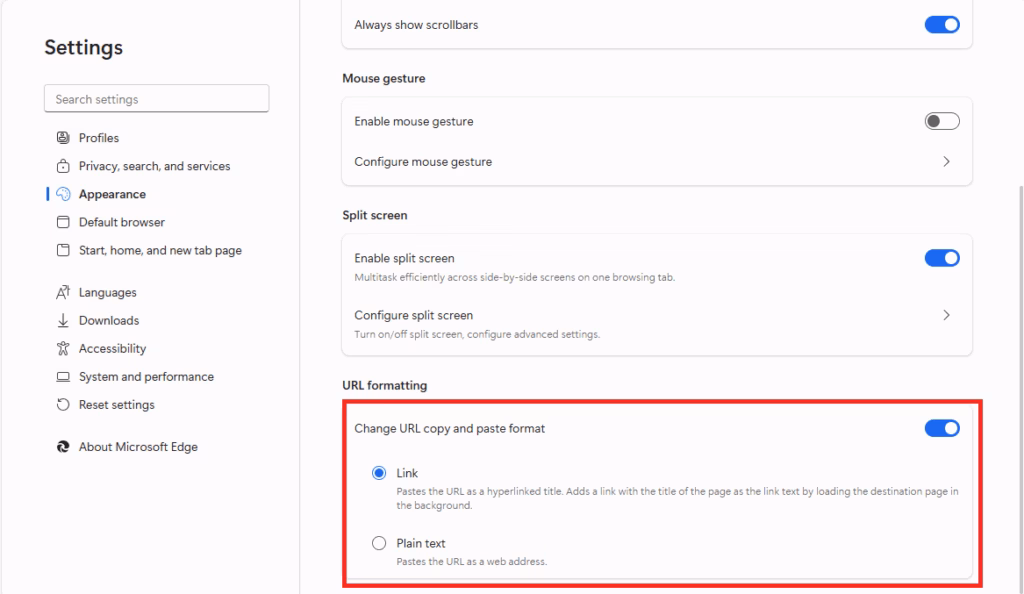Turn off Always show scrollbars toggle
This screenshot has width=1024, height=594.
click(x=942, y=25)
